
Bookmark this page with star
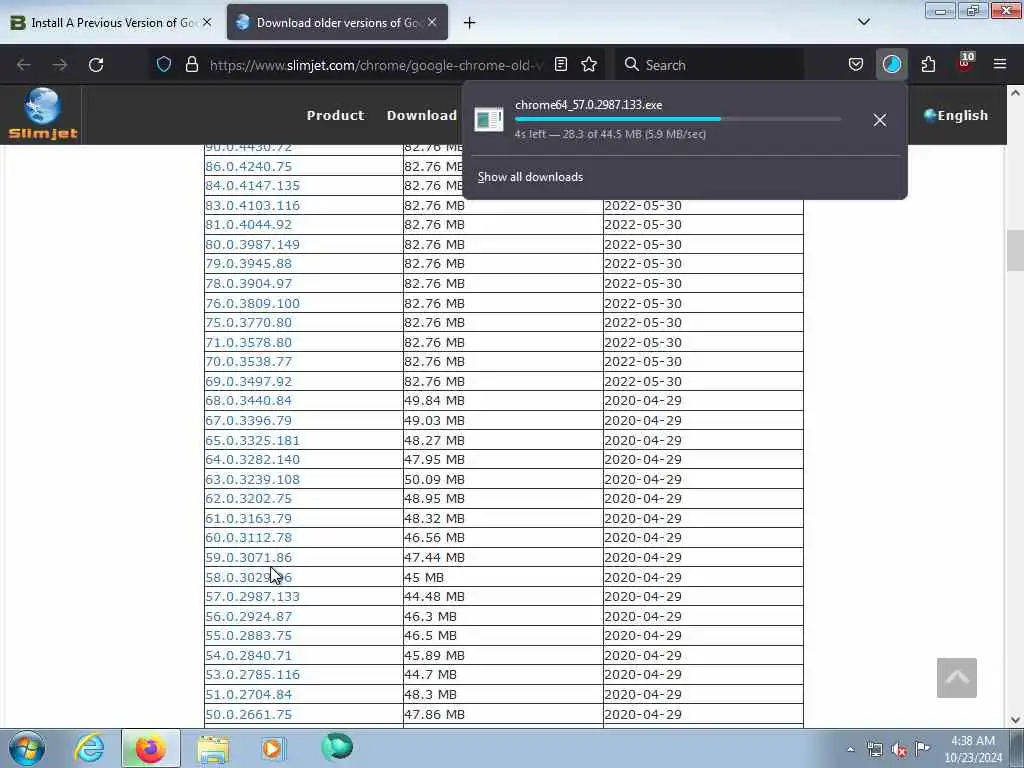click(x=589, y=64)
